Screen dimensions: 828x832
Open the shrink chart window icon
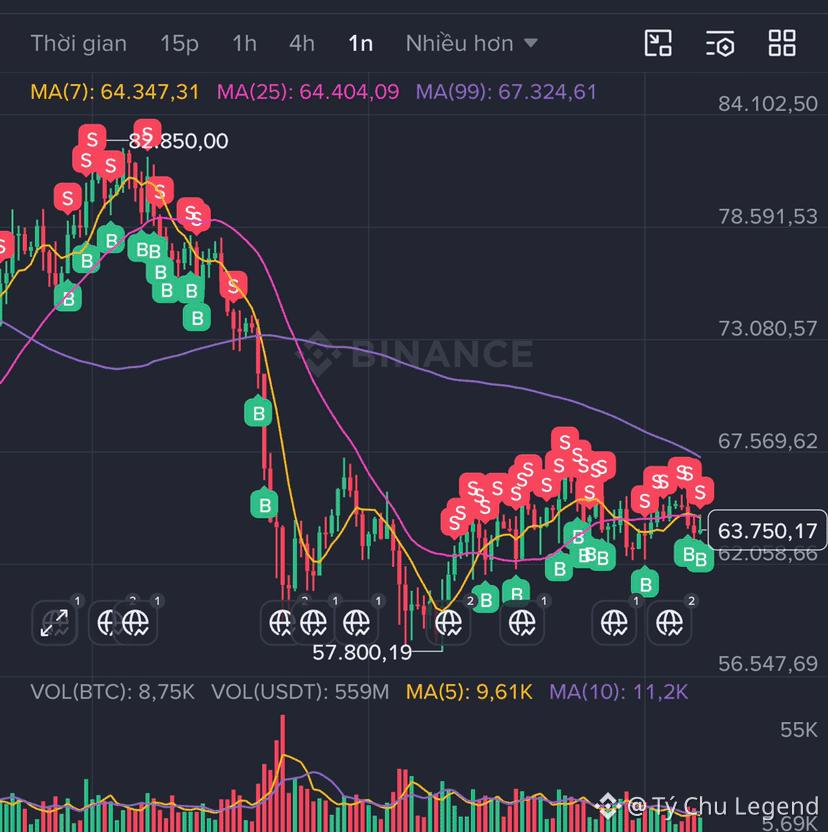[x=658, y=43]
